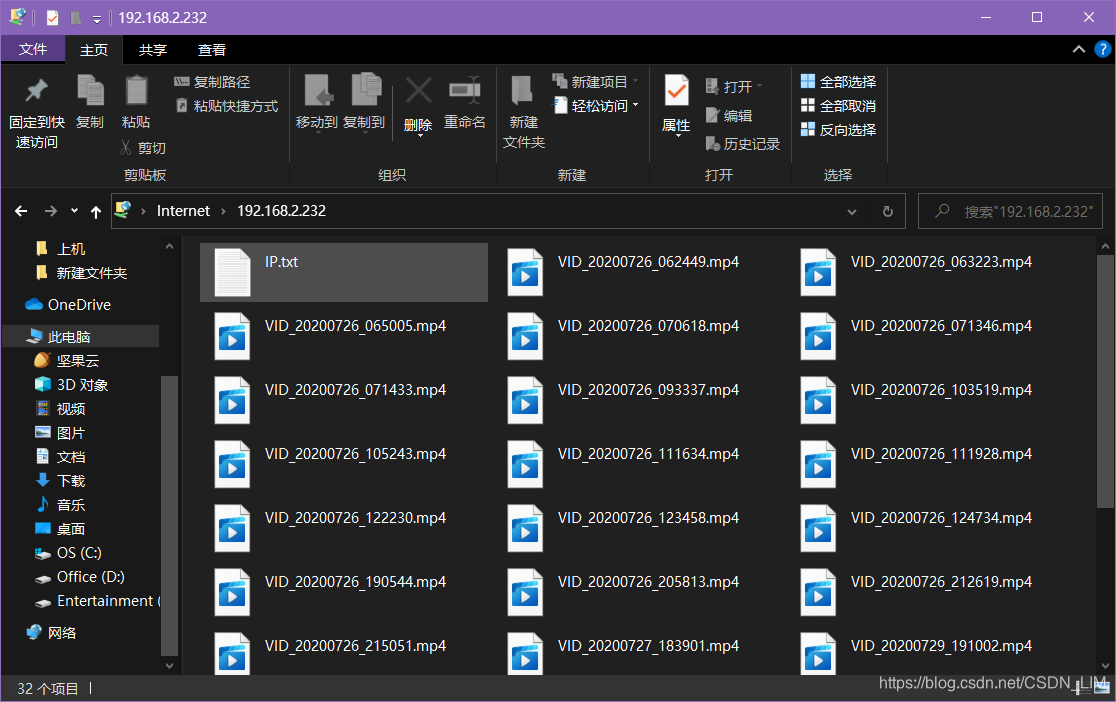Click the New Folder icon
The height and width of the screenshot is (702, 1116).
click(x=523, y=92)
